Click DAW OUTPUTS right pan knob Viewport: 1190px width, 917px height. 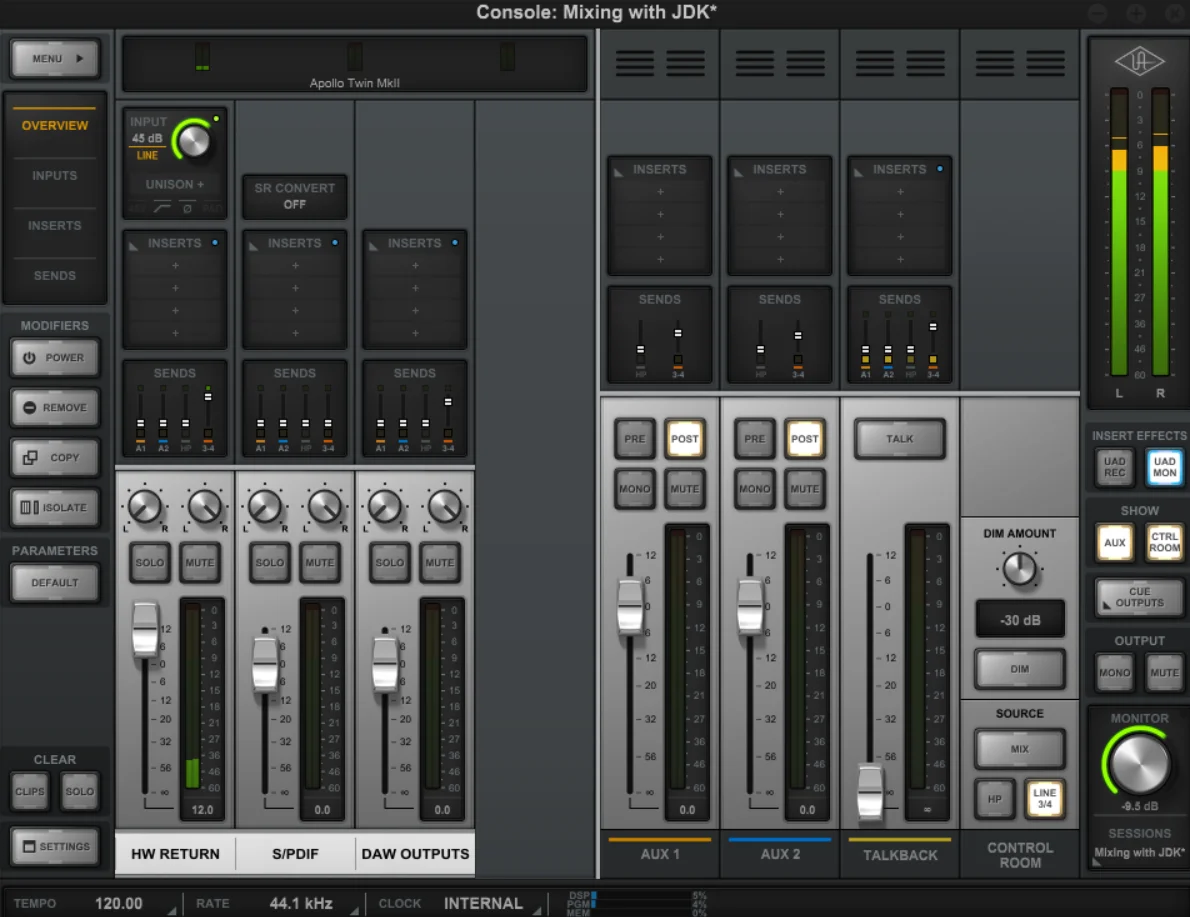coord(445,507)
